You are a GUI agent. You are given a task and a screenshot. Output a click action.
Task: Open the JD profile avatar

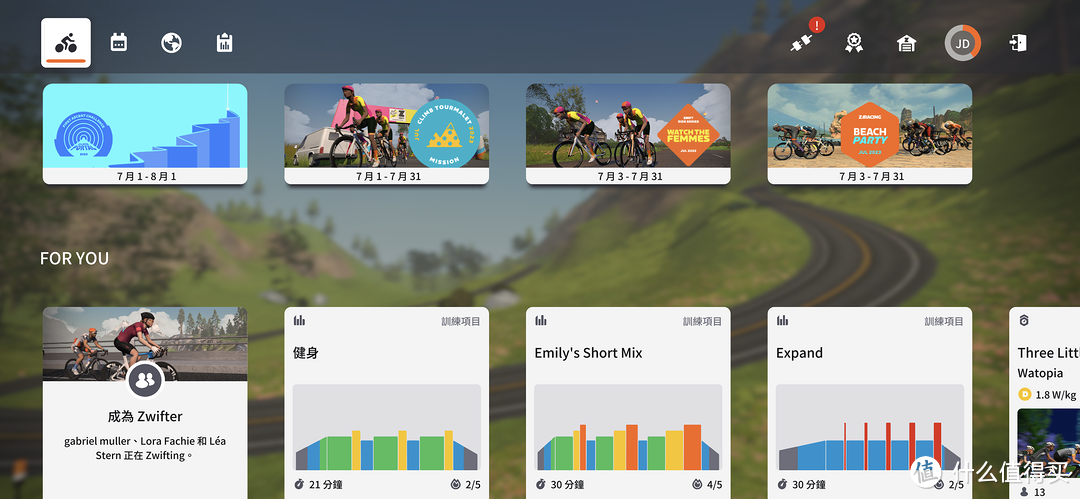pos(962,43)
